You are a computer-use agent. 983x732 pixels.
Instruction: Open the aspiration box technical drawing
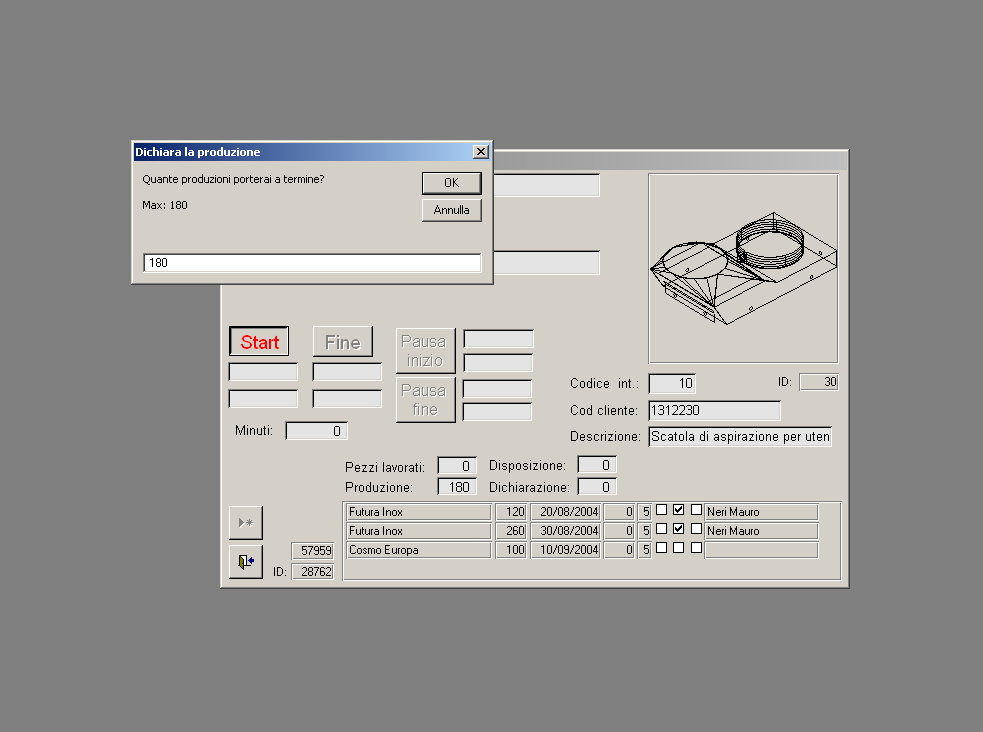[744, 268]
